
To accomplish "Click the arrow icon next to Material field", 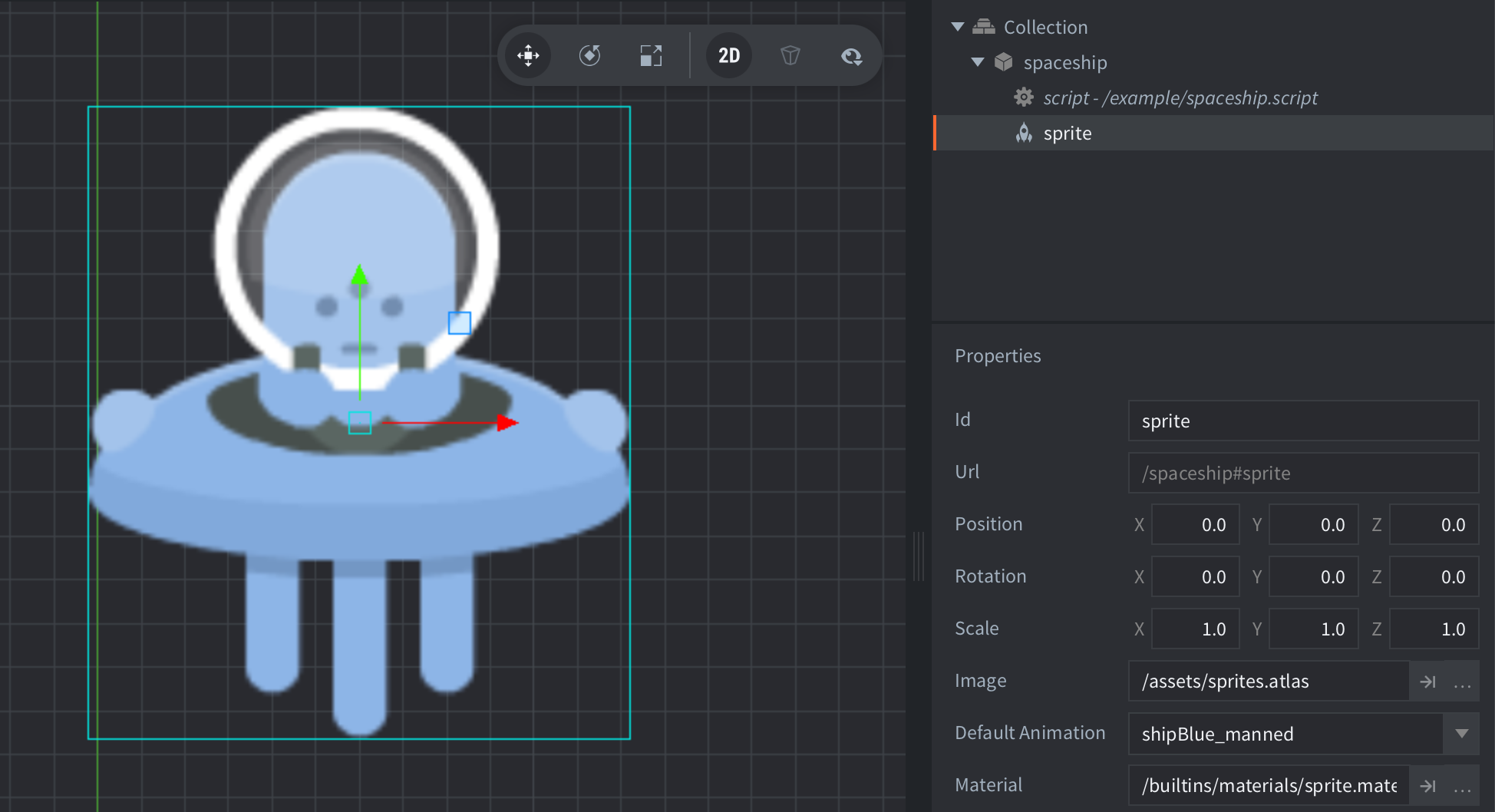I will [1427, 786].
